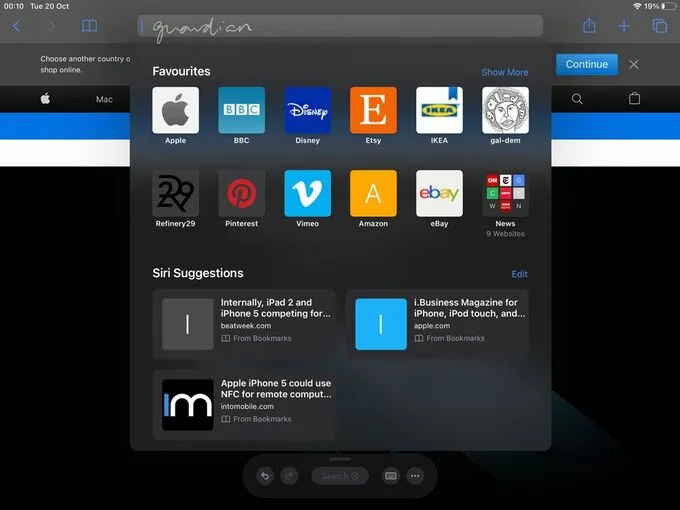Open Scribble palette more options
The height and width of the screenshot is (510, 680).
pyautogui.click(x=415, y=476)
